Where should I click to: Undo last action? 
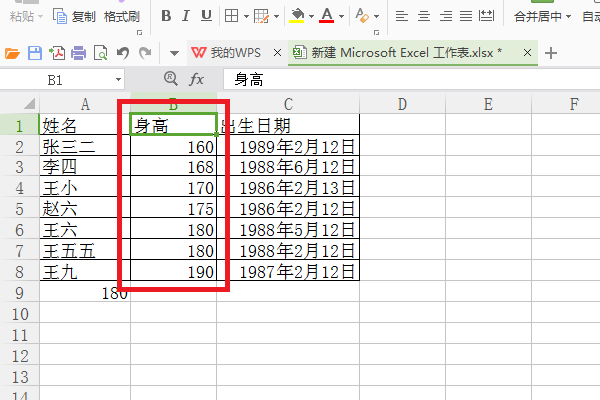pos(123,53)
